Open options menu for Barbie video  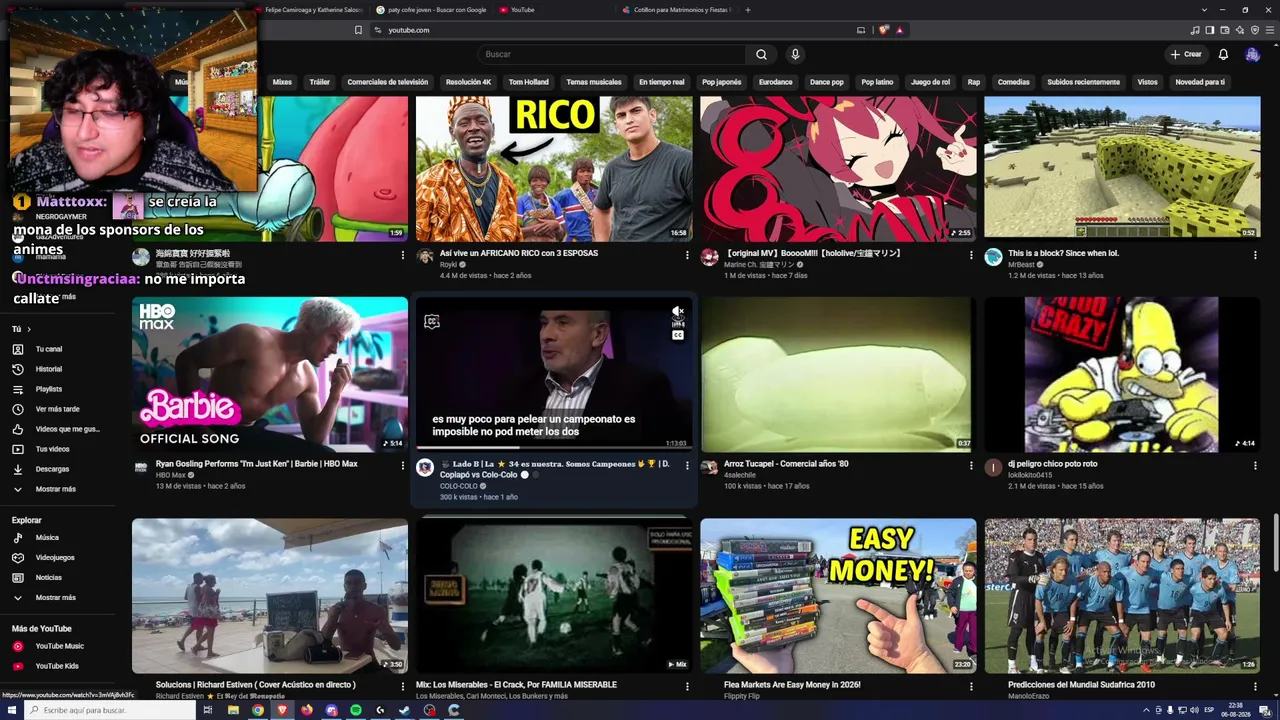click(x=403, y=466)
